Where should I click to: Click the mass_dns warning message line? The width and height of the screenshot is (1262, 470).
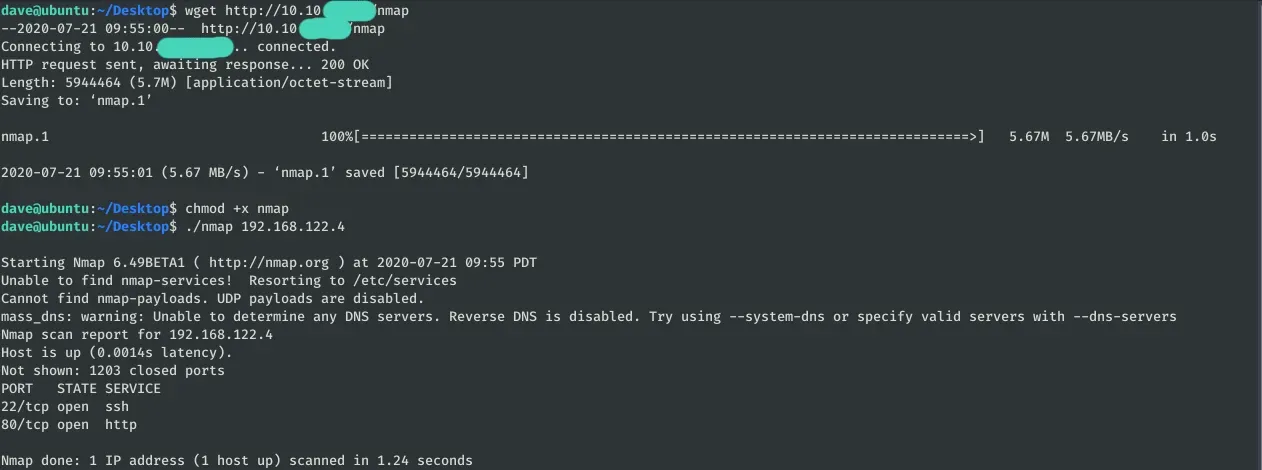(588, 316)
